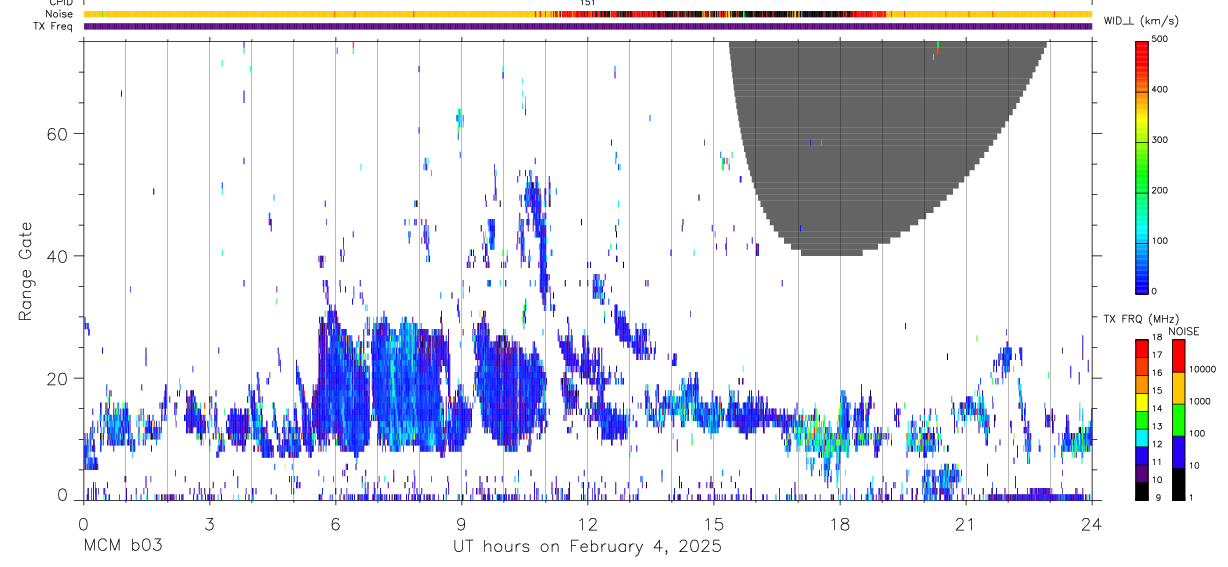Pick the red top of the width colorbar
This screenshot has height=567, width=1228.
(1141, 50)
